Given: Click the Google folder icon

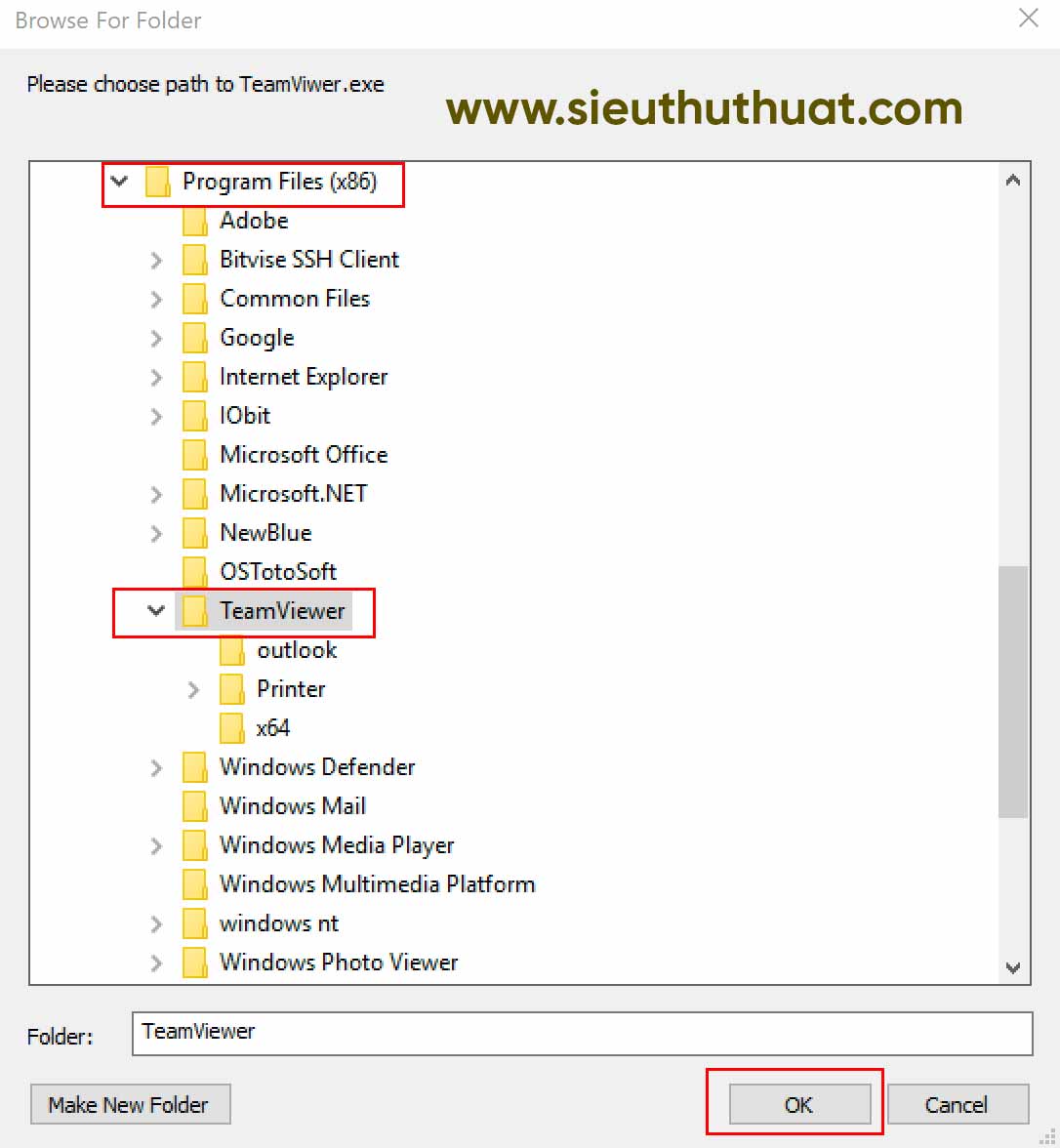Looking at the screenshot, I should [x=195, y=338].
